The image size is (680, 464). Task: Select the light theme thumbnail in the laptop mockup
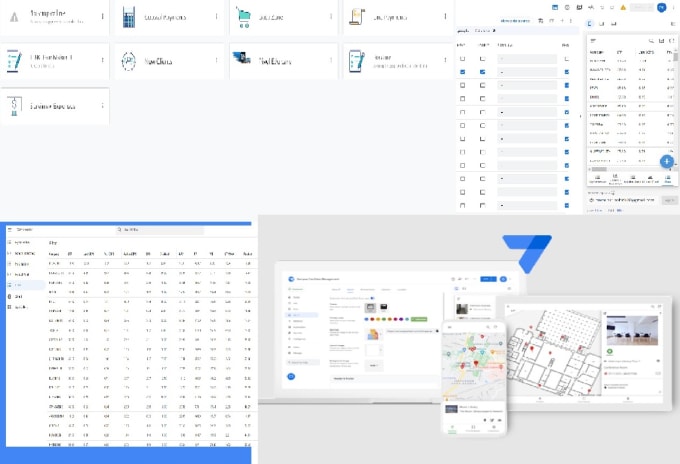click(370, 307)
